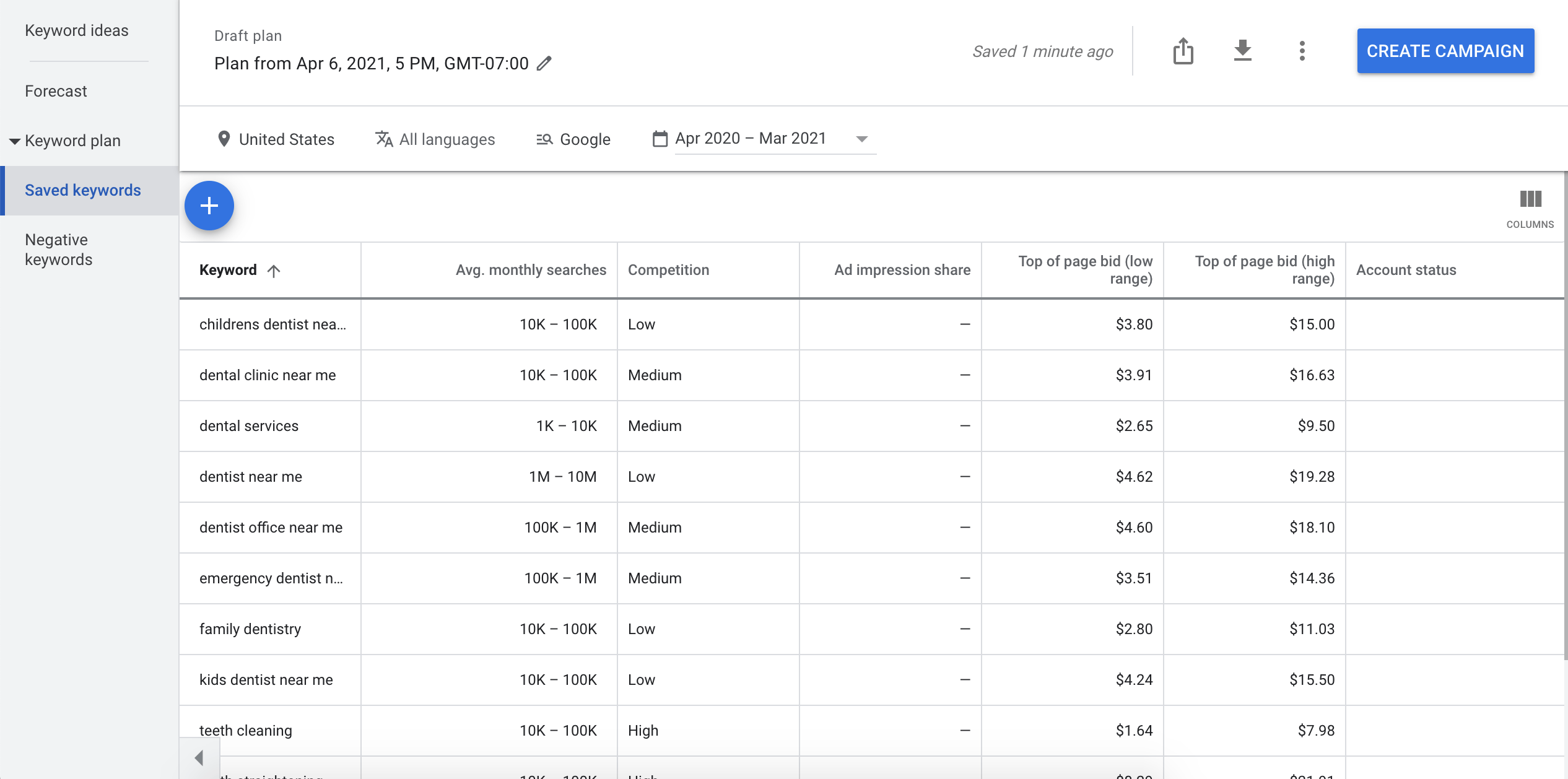
Task: Collapse the Keyword plan section
Action: click(15, 141)
